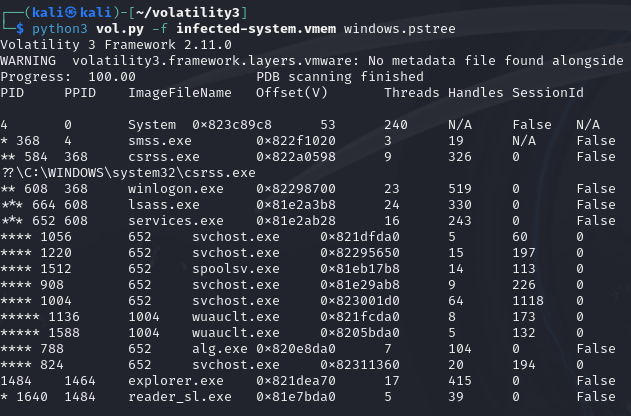
Task: Select the explorer.exe process name
Action: tap(176, 381)
